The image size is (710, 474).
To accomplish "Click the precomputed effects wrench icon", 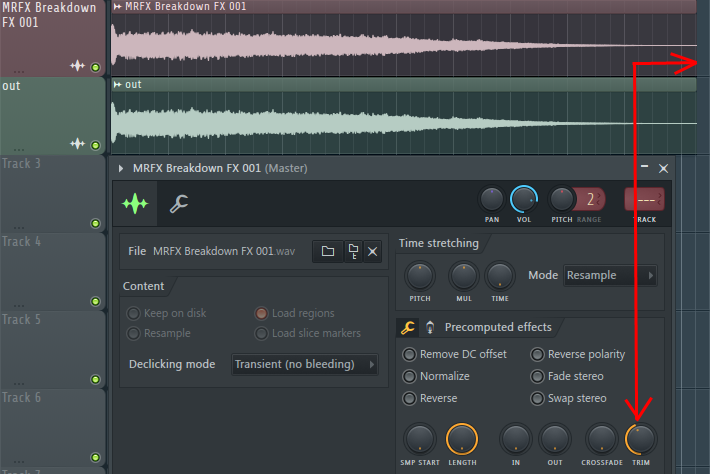I will coord(408,327).
